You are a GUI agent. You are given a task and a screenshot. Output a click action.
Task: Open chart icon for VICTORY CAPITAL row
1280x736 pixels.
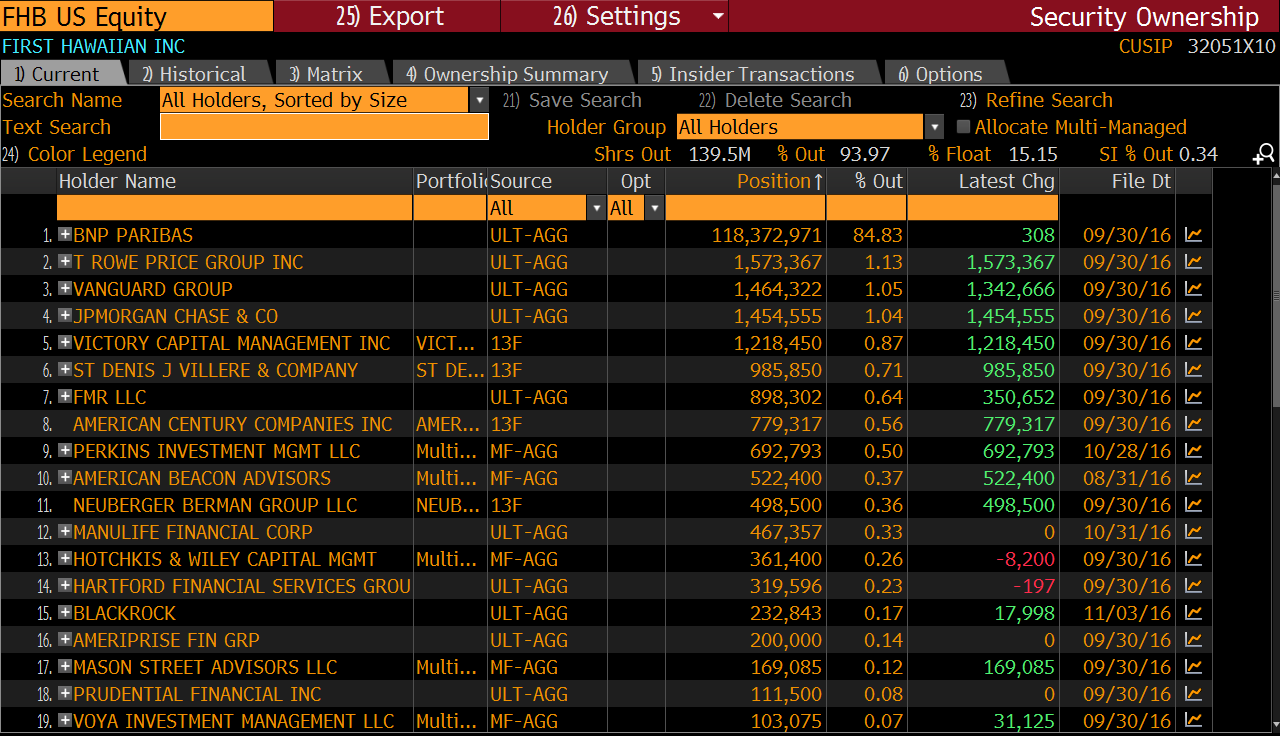(x=1193, y=343)
